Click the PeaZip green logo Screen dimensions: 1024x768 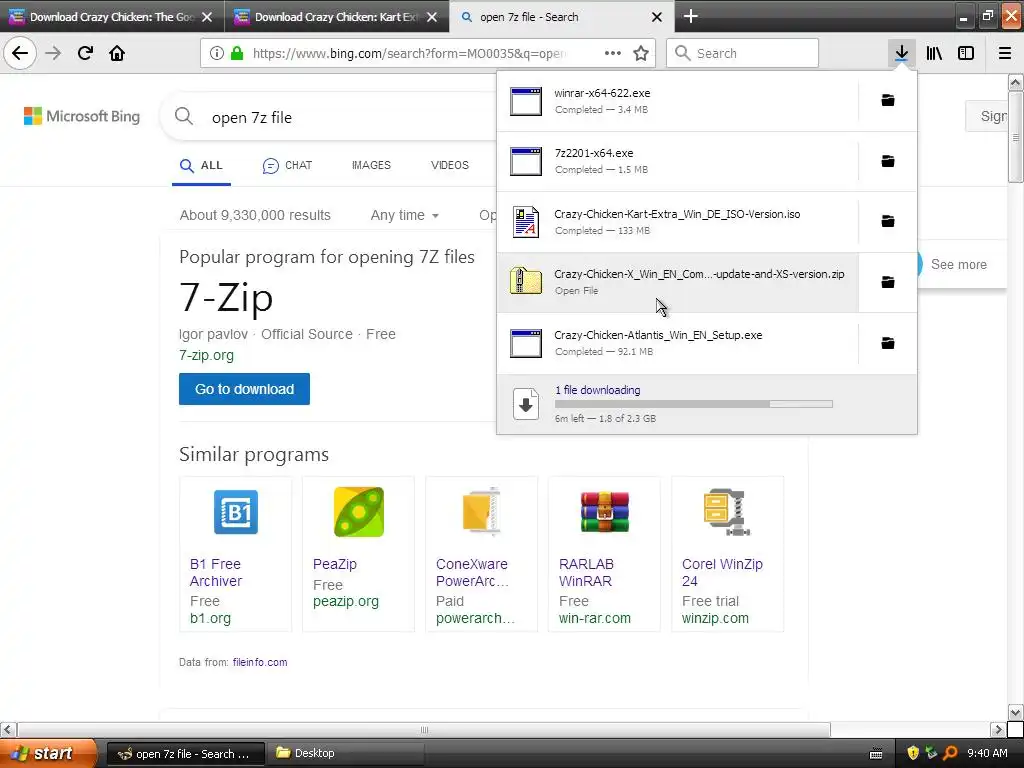(359, 512)
